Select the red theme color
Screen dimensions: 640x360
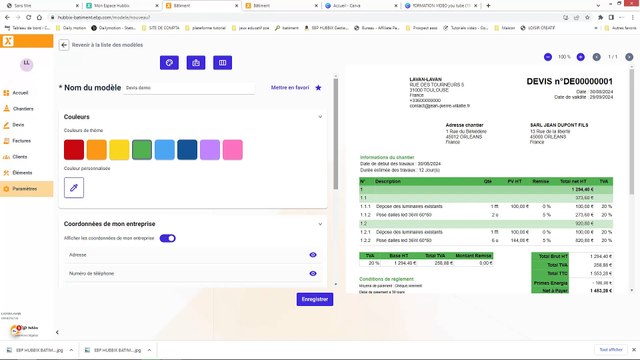pyautogui.click(x=74, y=150)
